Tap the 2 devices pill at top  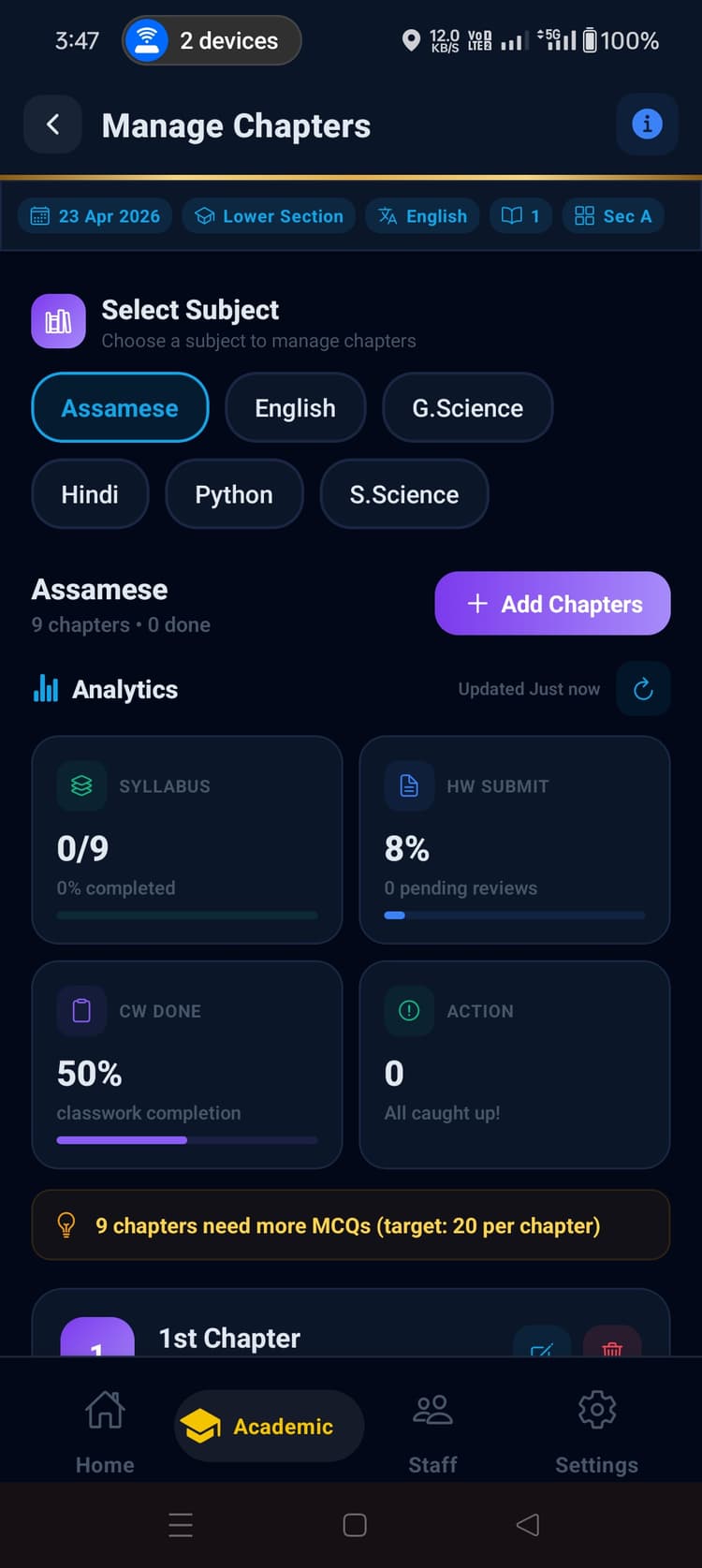(x=211, y=40)
